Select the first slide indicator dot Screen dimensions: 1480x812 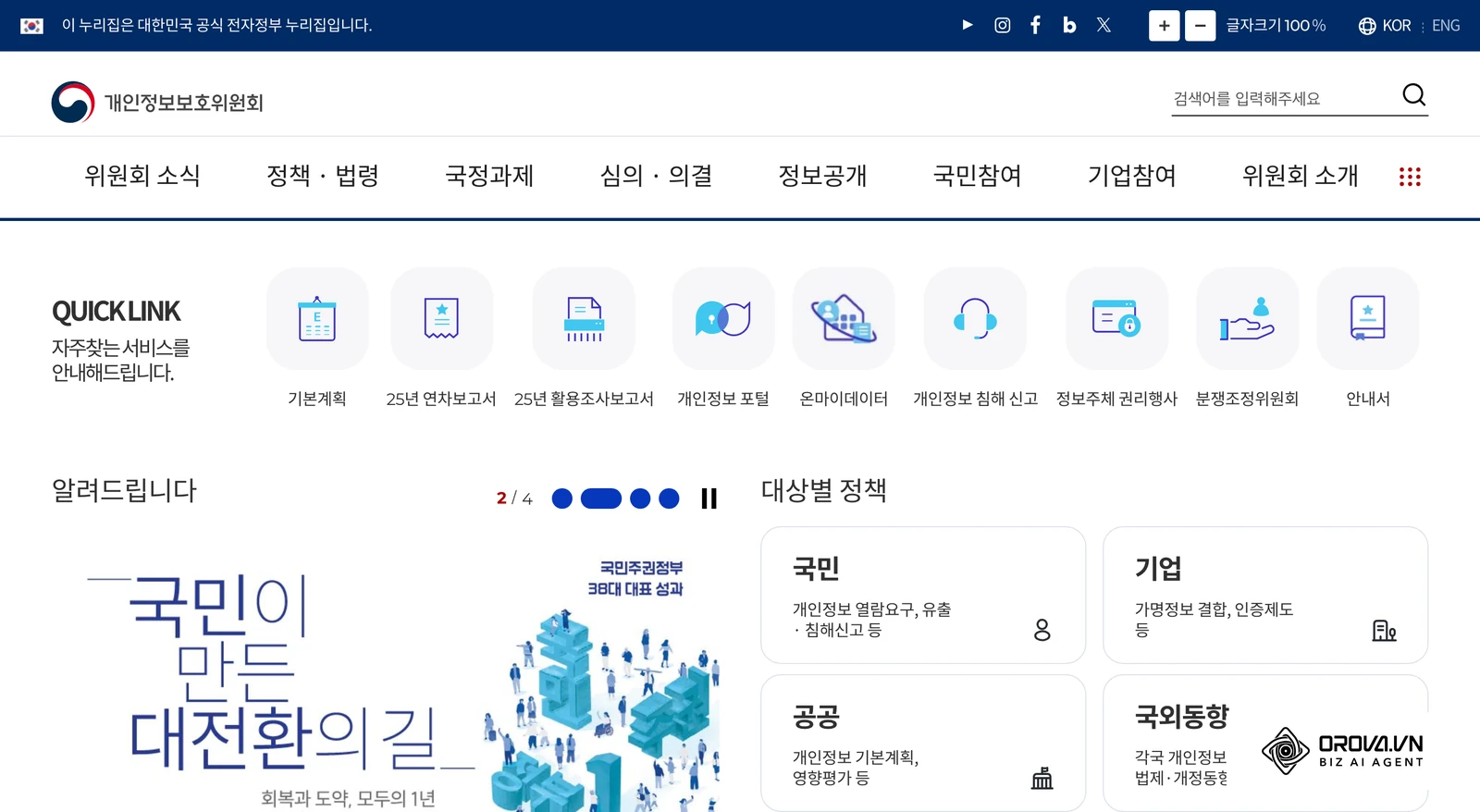click(561, 498)
